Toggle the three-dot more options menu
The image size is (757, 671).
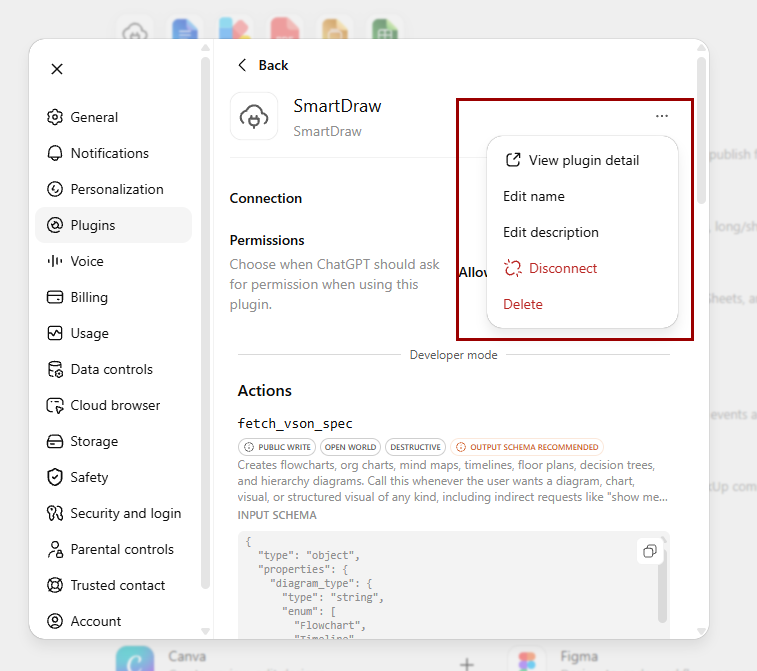click(662, 116)
